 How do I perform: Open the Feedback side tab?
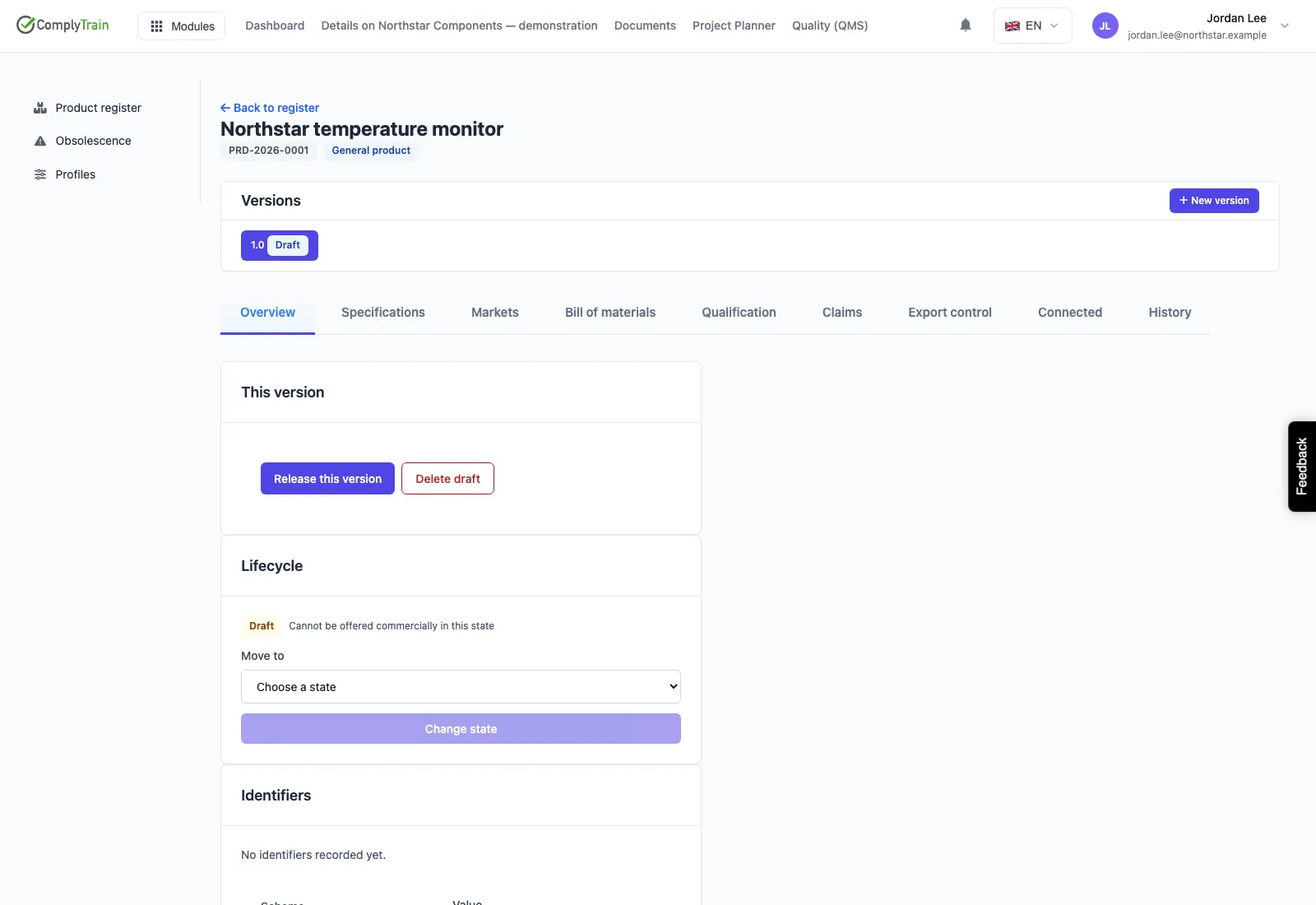(x=1301, y=466)
